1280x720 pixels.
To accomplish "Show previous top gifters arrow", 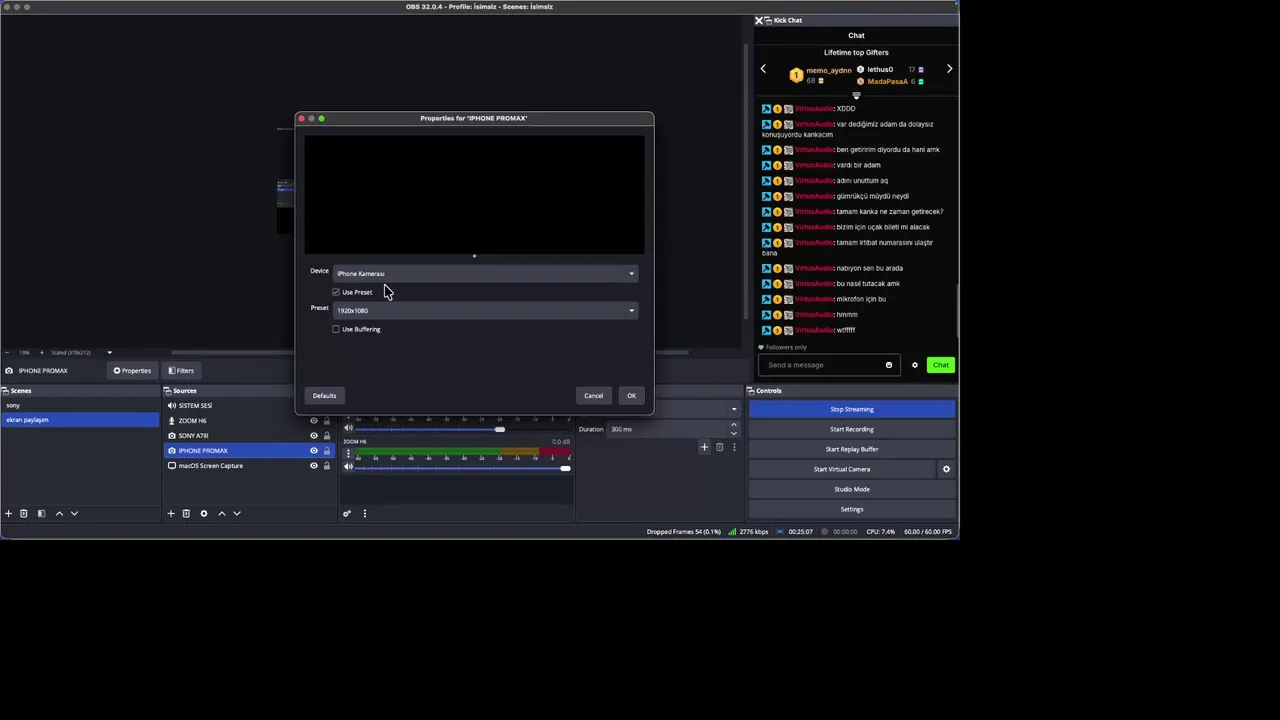I will [763, 69].
